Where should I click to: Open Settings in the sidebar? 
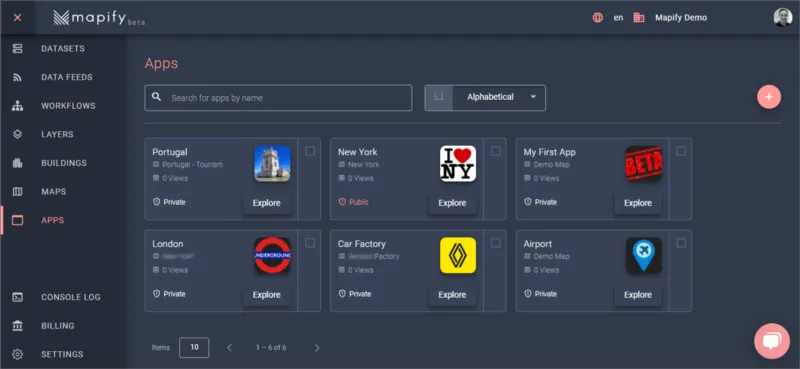(x=63, y=354)
